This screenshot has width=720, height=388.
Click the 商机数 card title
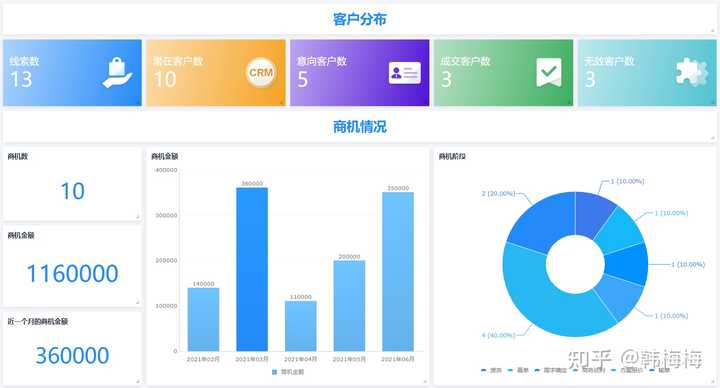tap(17, 156)
